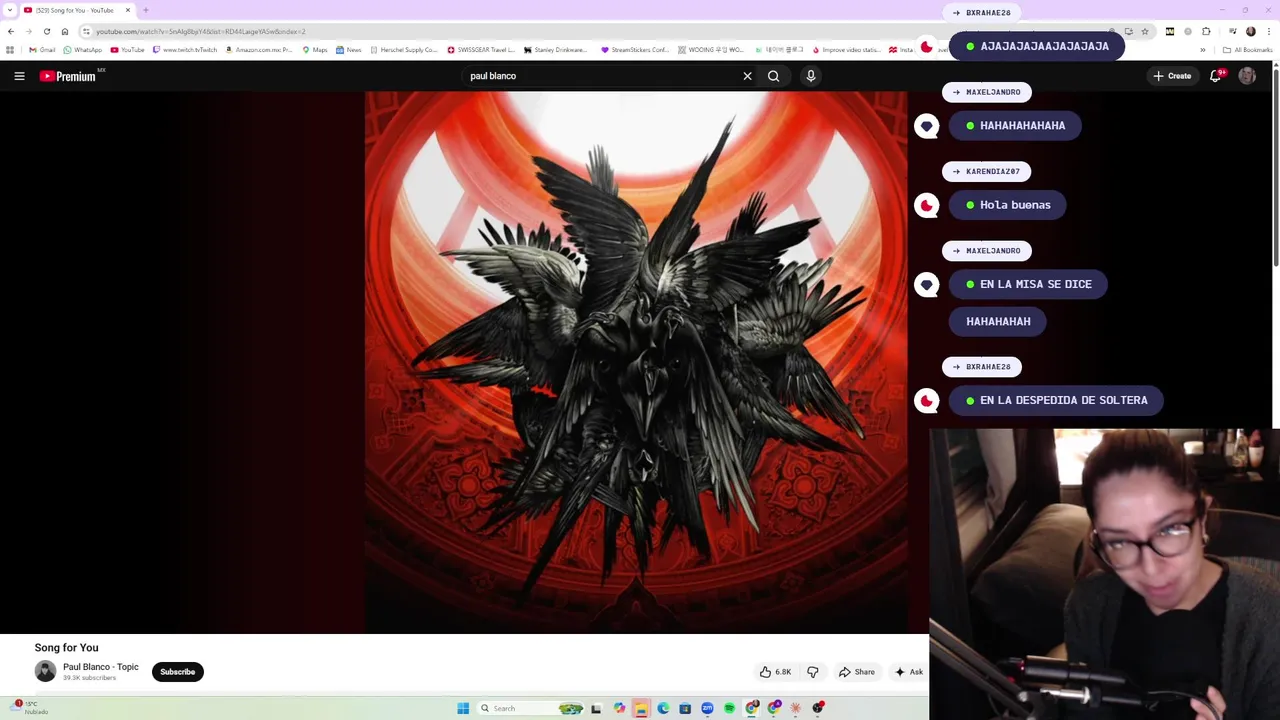The width and height of the screenshot is (1280, 720).
Task: Open the YouTube hamburger guide menu
Action: pos(19,76)
